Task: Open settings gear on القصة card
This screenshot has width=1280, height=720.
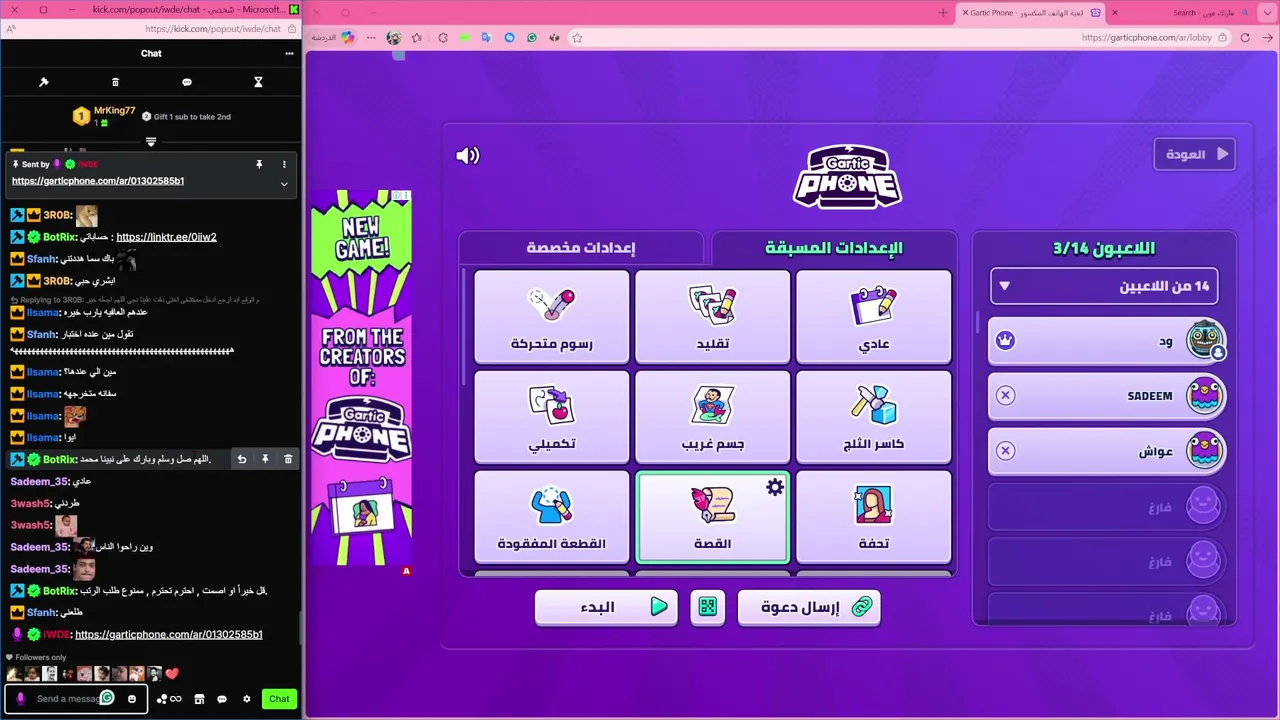Action: click(775, 487)
